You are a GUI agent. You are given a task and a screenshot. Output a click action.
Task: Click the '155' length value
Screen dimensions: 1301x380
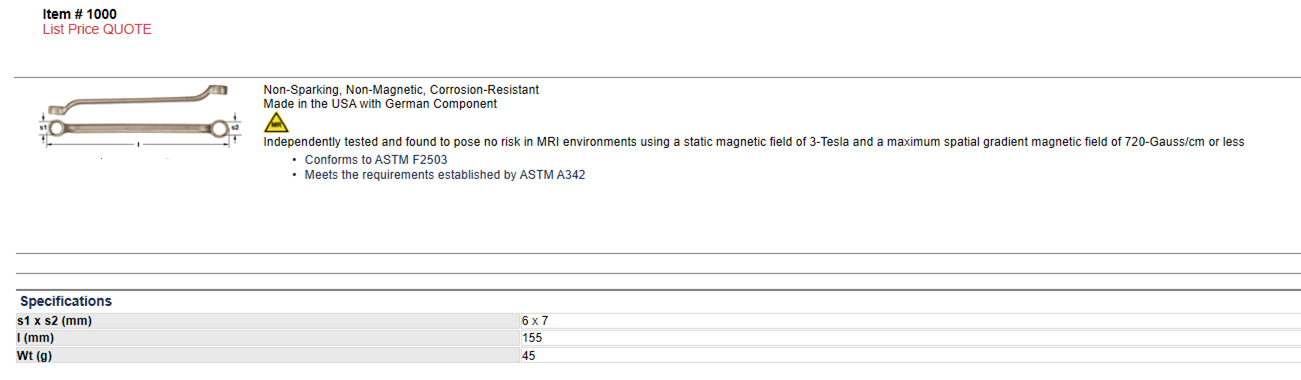click(x=532, y=338)
